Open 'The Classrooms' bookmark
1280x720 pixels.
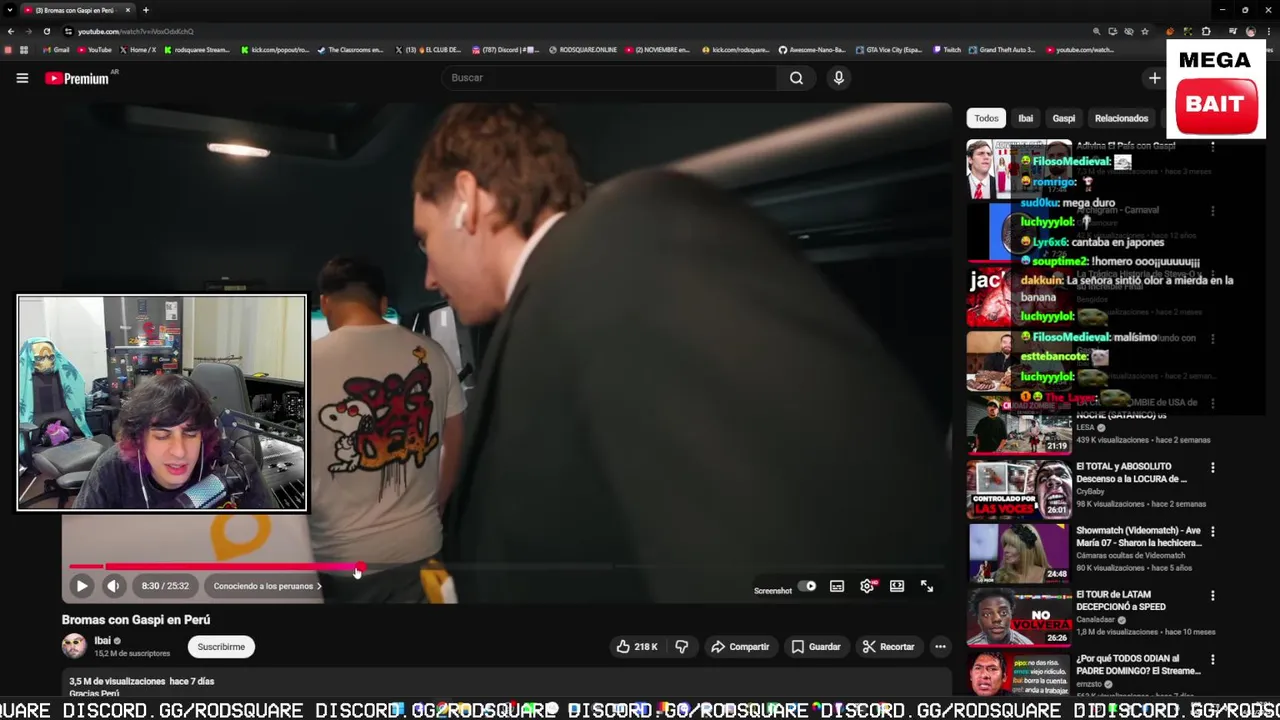(x=350, y=50)
